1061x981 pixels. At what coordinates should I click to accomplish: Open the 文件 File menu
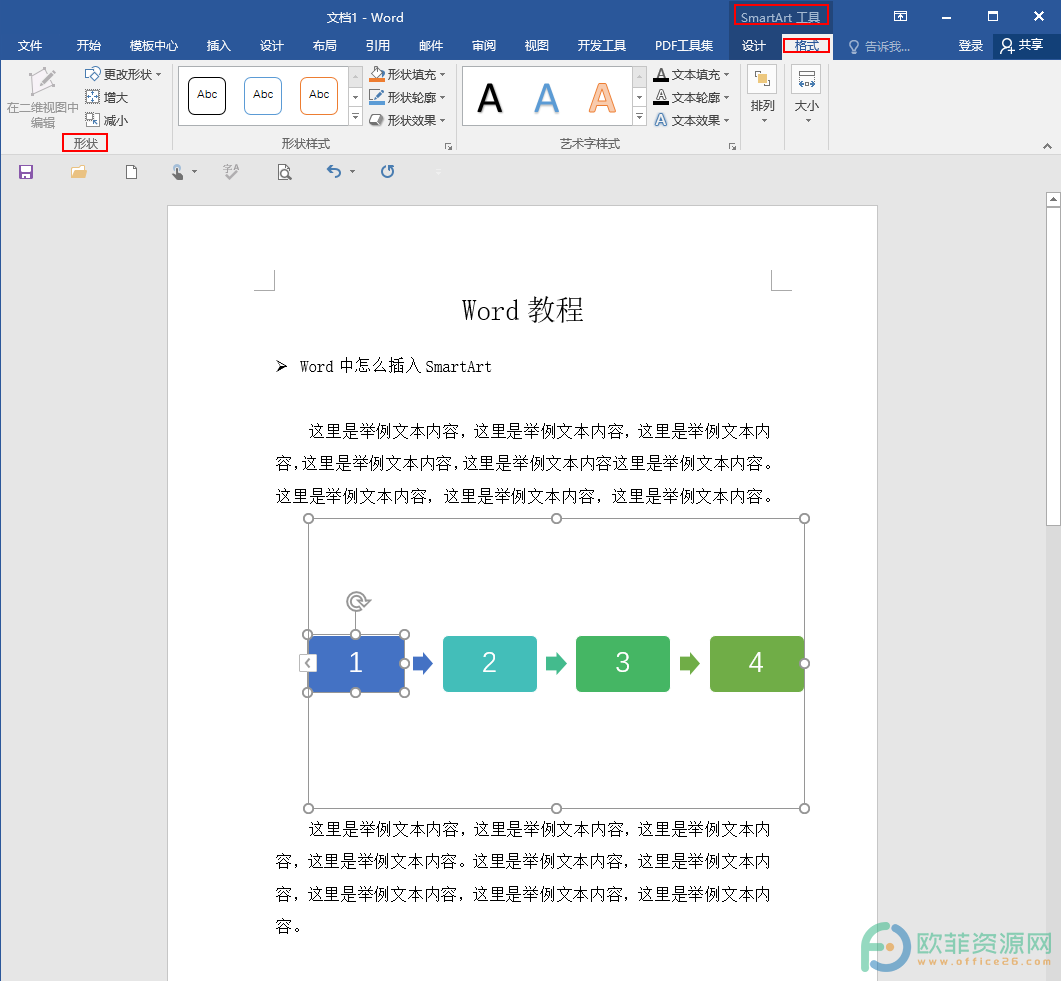tap(30, 45)
